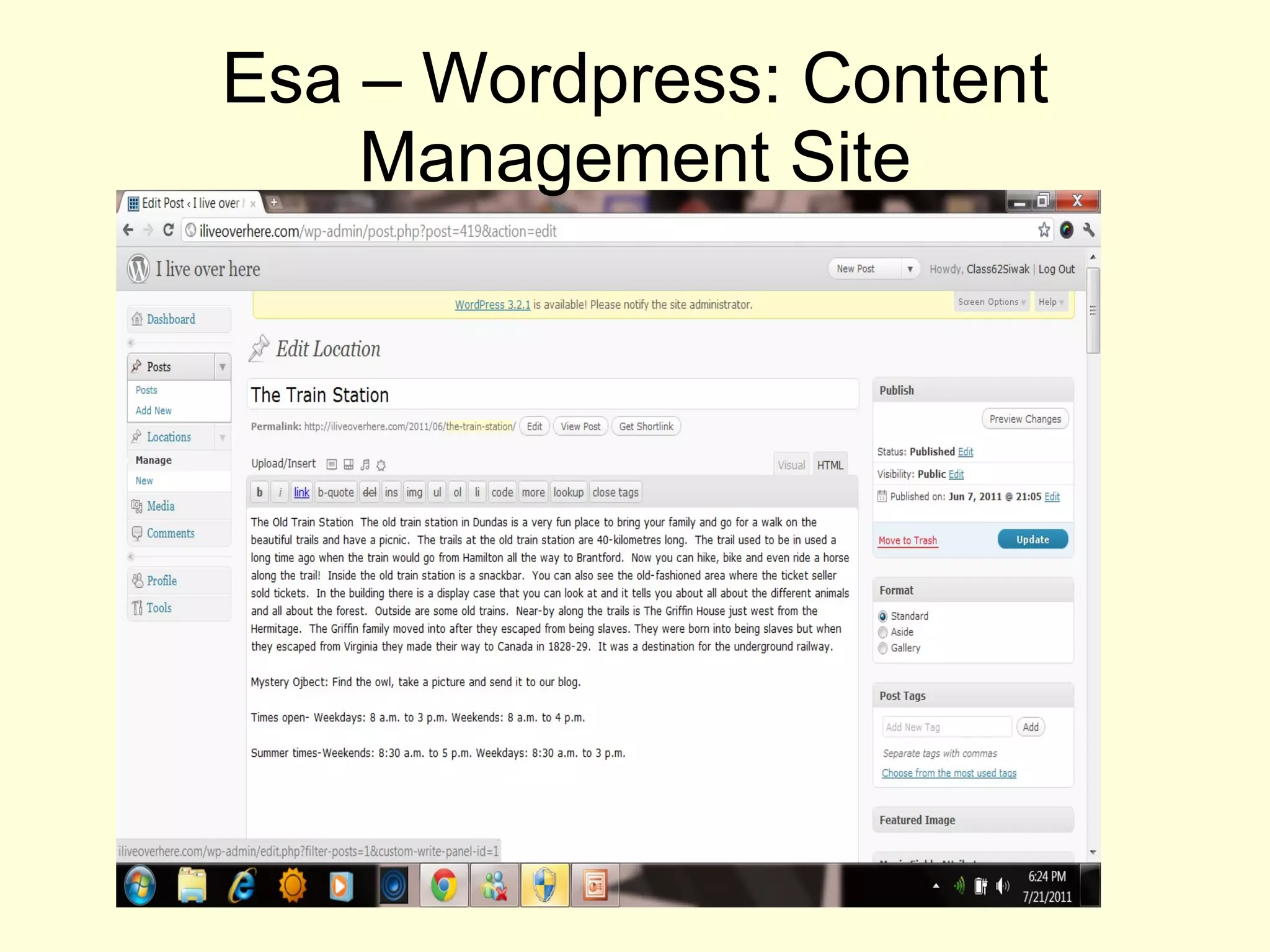The width and height of the screenshot is (1270, 952).
Task: Select the Gallery format radio button
Action: (x=883, y=648)
